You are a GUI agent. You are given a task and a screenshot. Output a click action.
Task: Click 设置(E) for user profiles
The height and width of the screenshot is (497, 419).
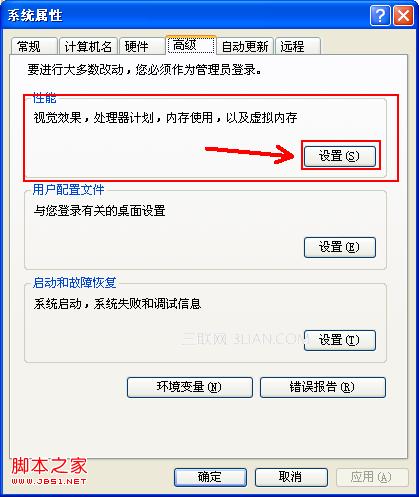coord(340,247)
